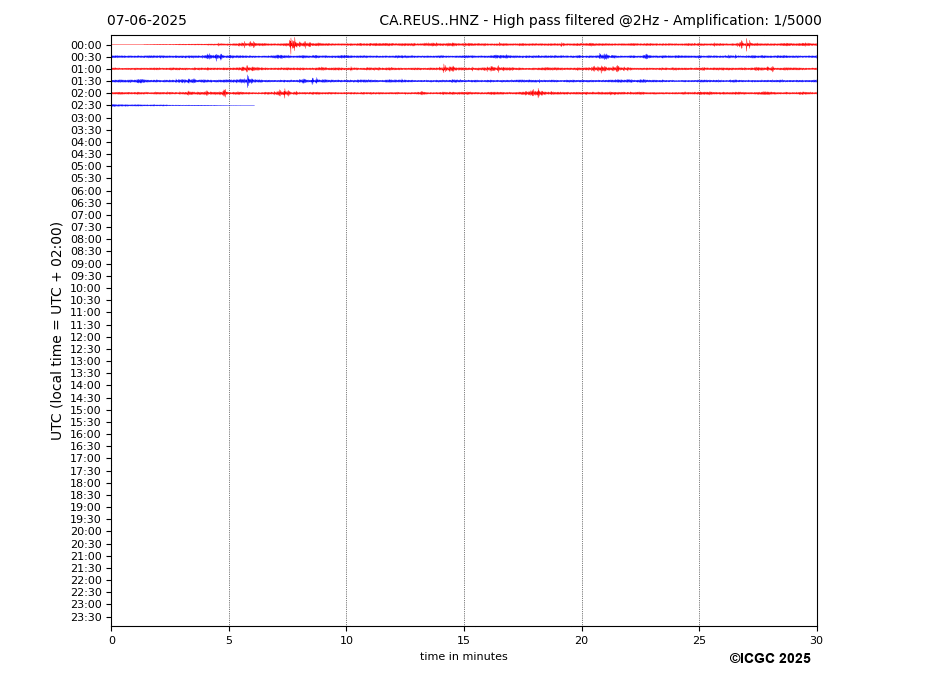Click the 23:30 time row label
Screen dimensions: 927x696
point(86,617)
